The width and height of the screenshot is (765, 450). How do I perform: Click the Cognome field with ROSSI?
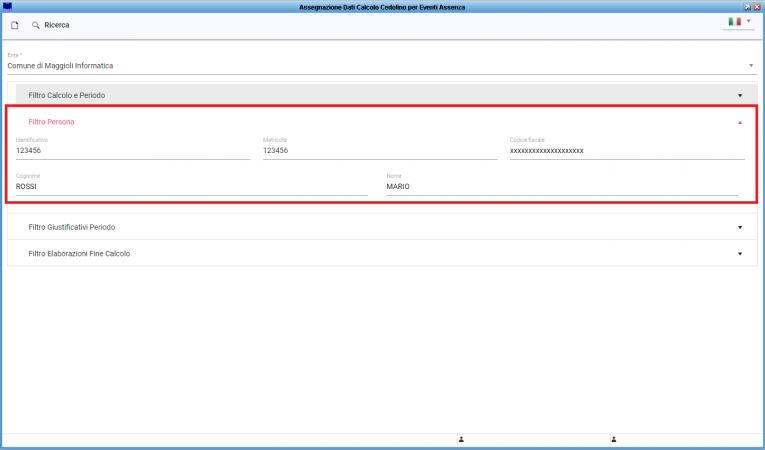pyautogui.click(x=192, y=186)
